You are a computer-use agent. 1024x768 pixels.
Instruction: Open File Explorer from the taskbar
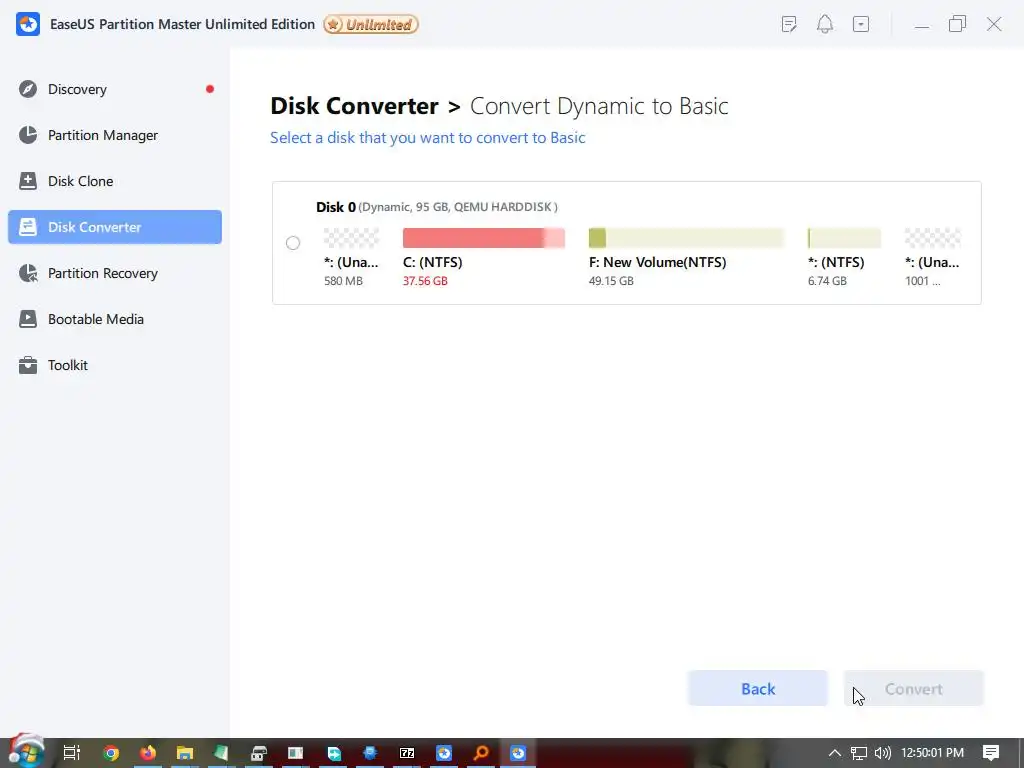pos(185,753)
